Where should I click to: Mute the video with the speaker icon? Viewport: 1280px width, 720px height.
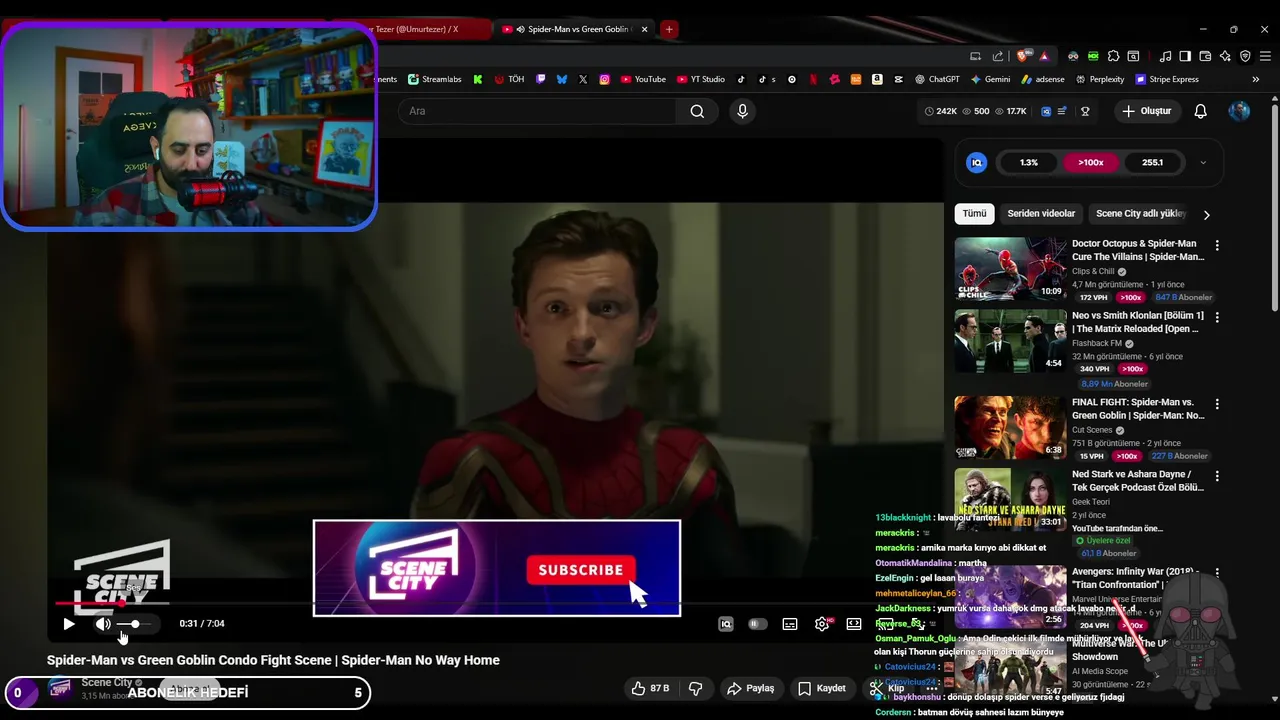pyautogui.click(x=103, y=624)
